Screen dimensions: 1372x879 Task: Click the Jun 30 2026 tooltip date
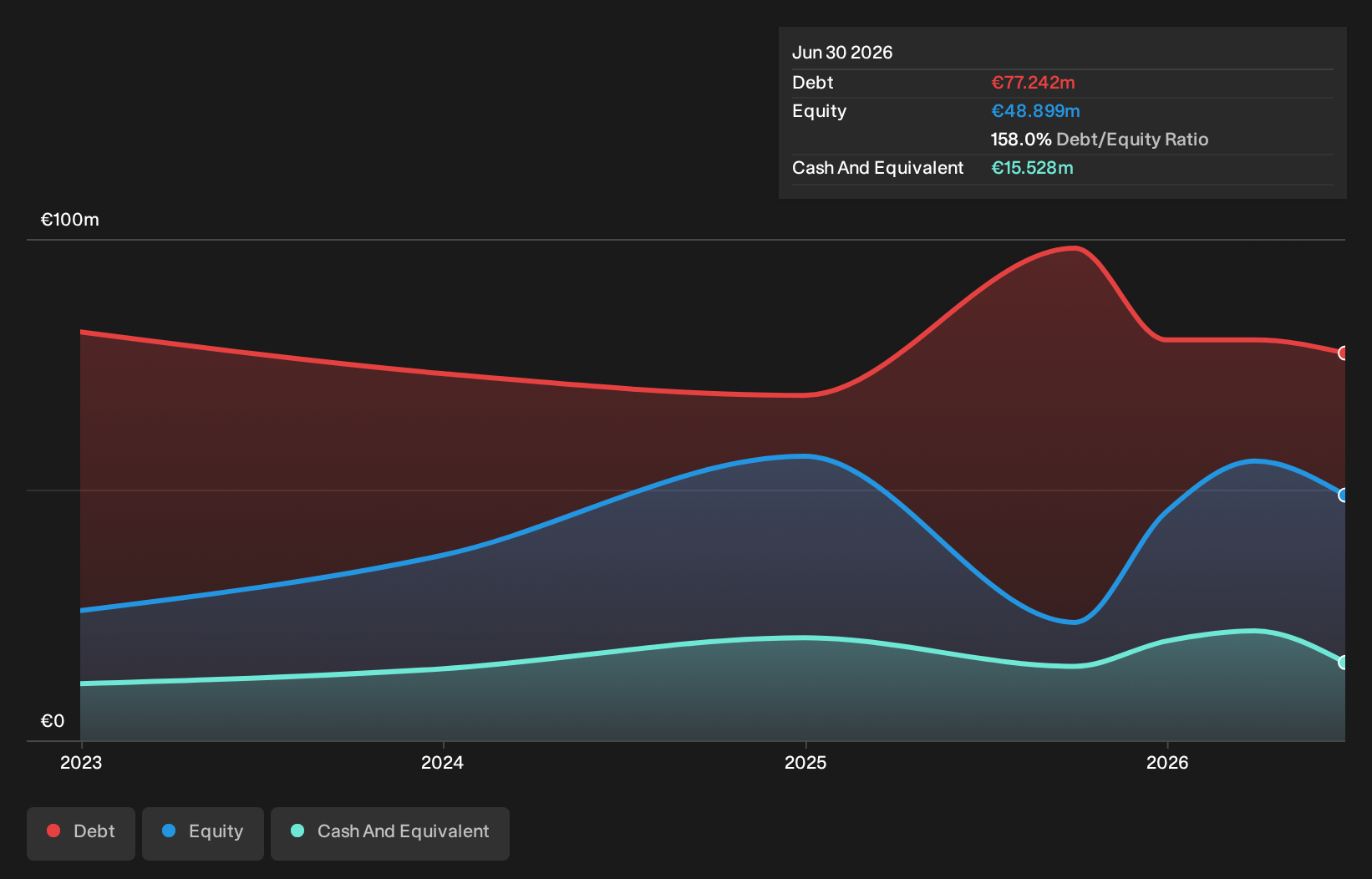(x=842, y=53)
